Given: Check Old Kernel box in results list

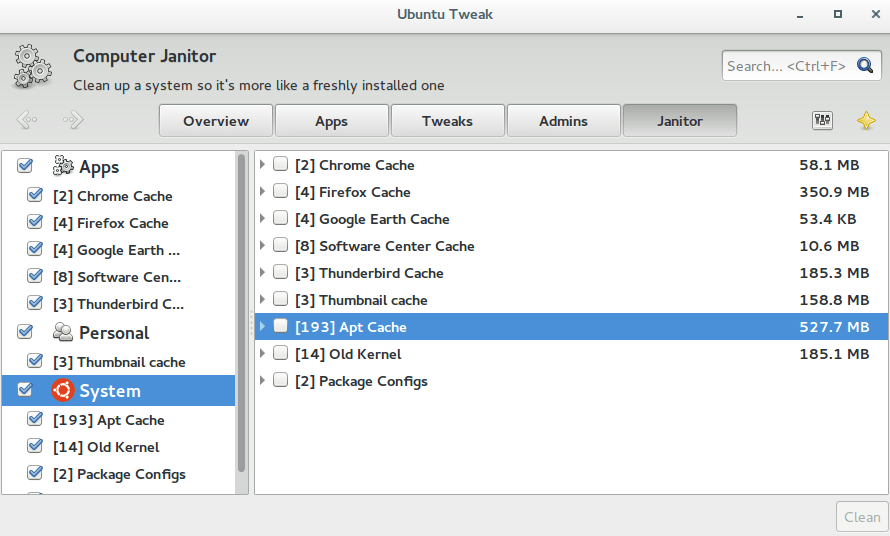Looking at the screenshot, I should 280,353.
